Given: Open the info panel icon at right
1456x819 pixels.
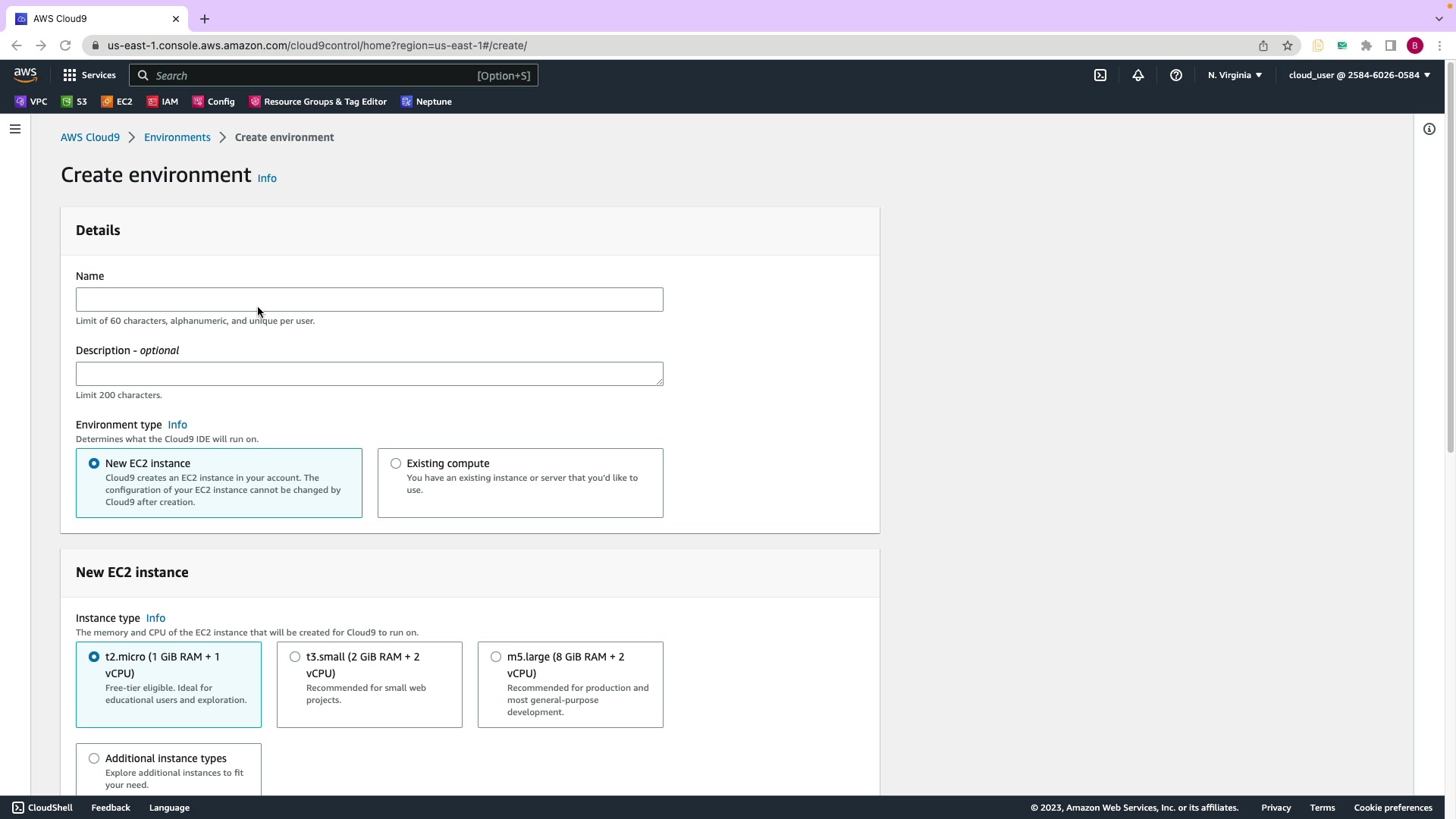Looking at the screenshot, I should (x=1429, y=129).
